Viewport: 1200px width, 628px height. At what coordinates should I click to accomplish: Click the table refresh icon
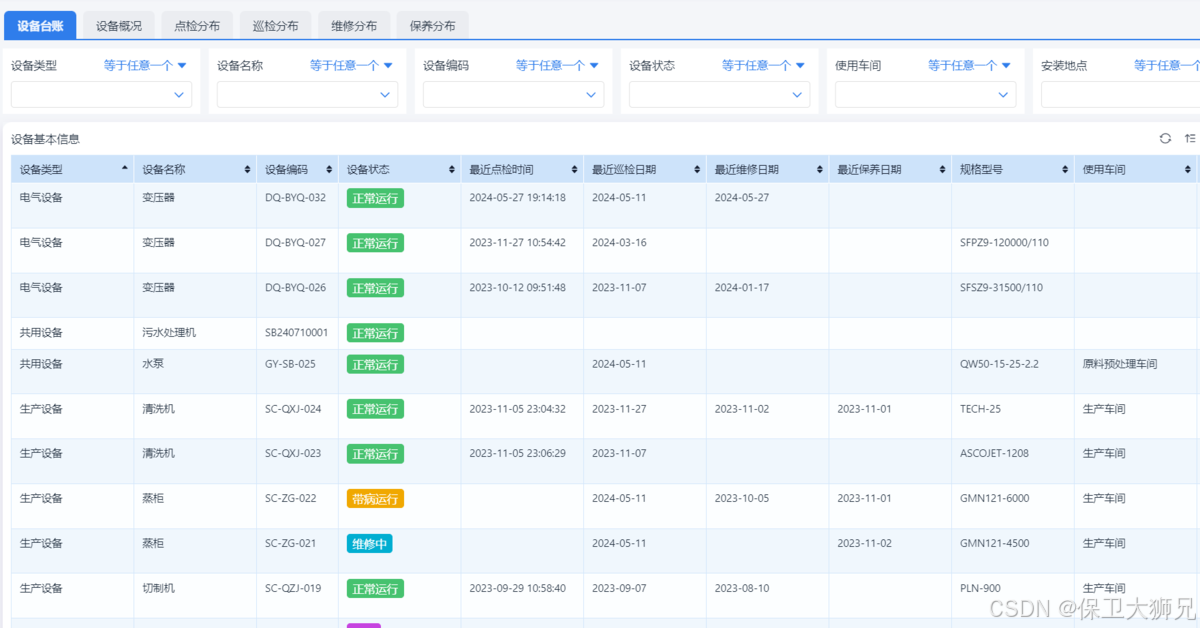(1165, 139)
